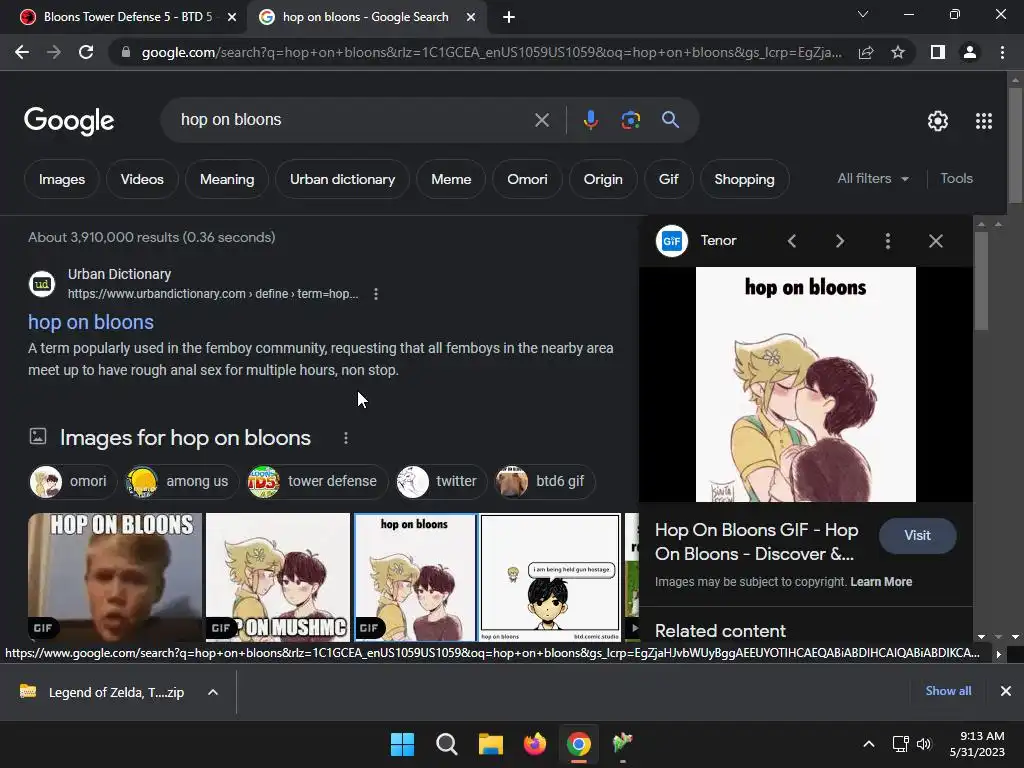This screenshot has width=1024, height=768.
Task: Select the Origin filter chip
Action: pos(603,179)
